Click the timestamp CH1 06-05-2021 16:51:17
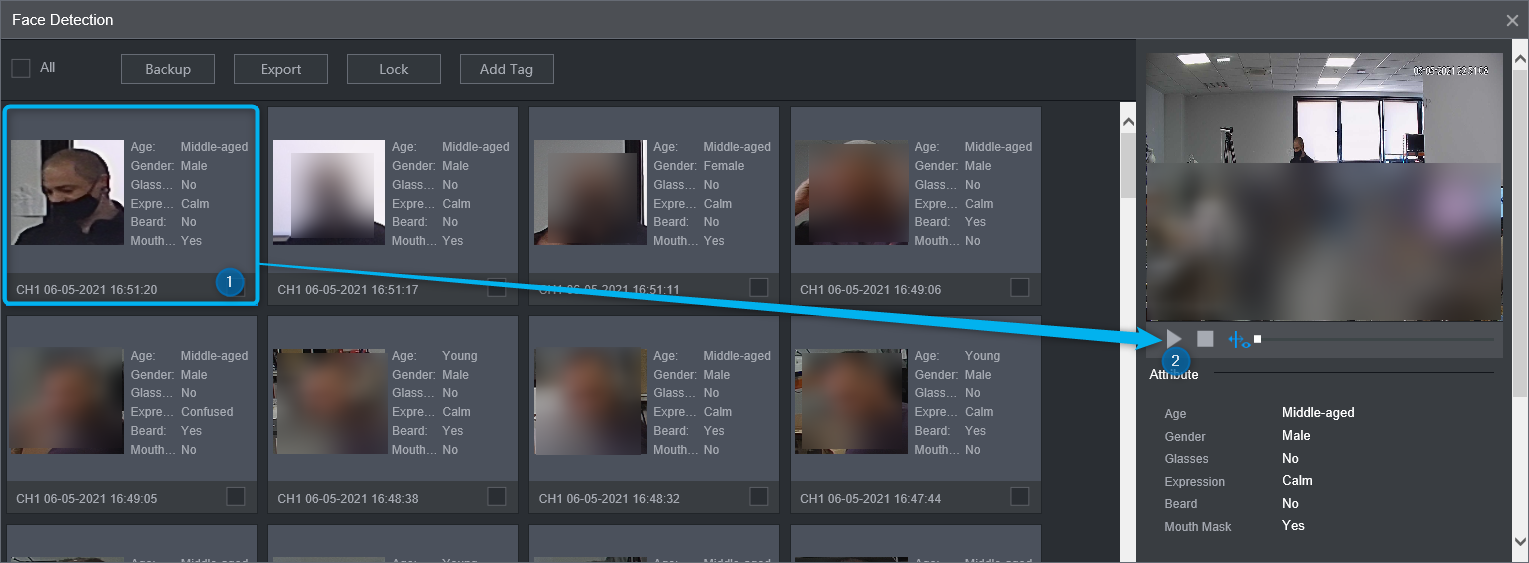 tap(348, 290)
